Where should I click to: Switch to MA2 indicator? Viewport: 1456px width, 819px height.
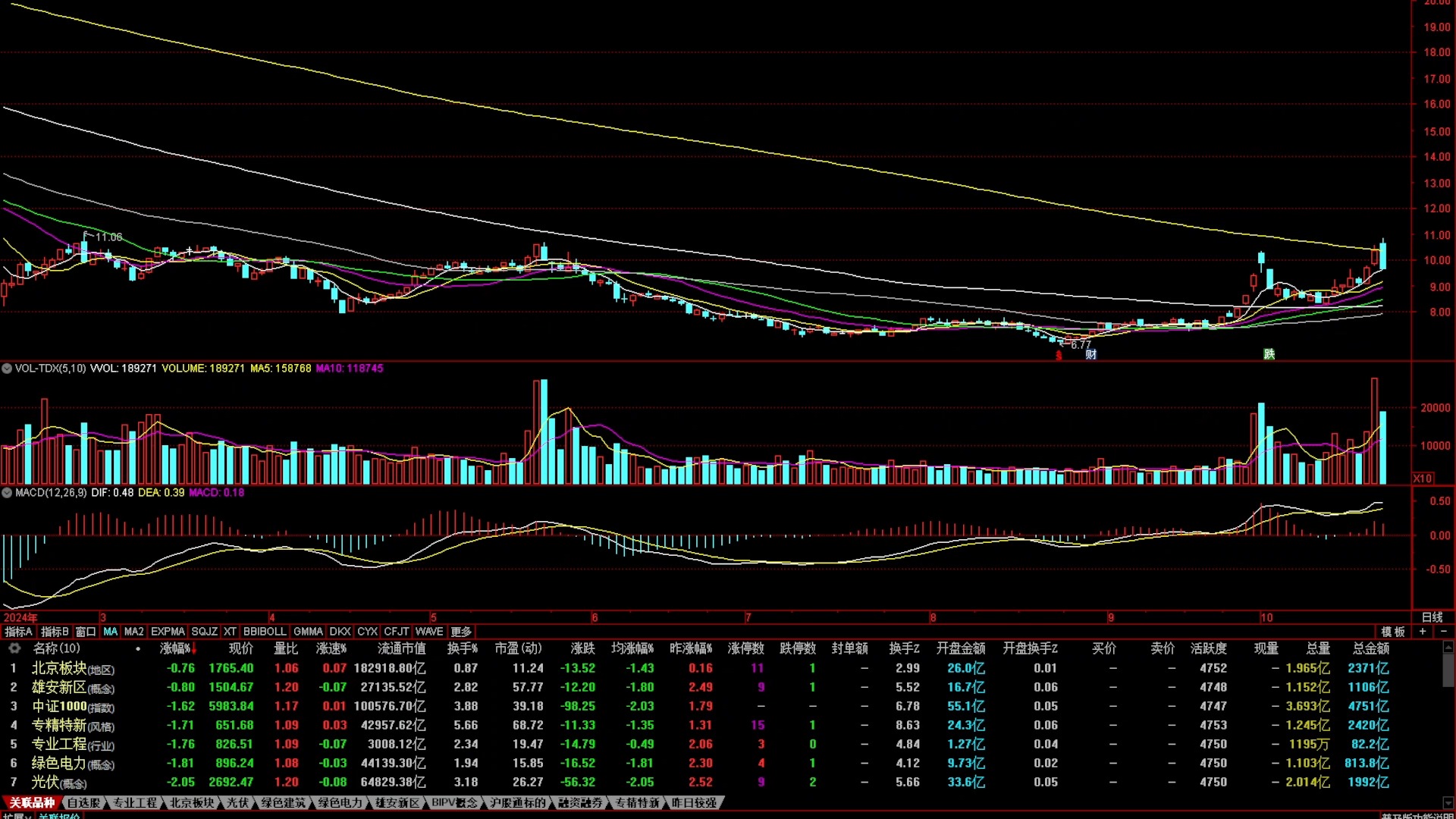(133, 632)
